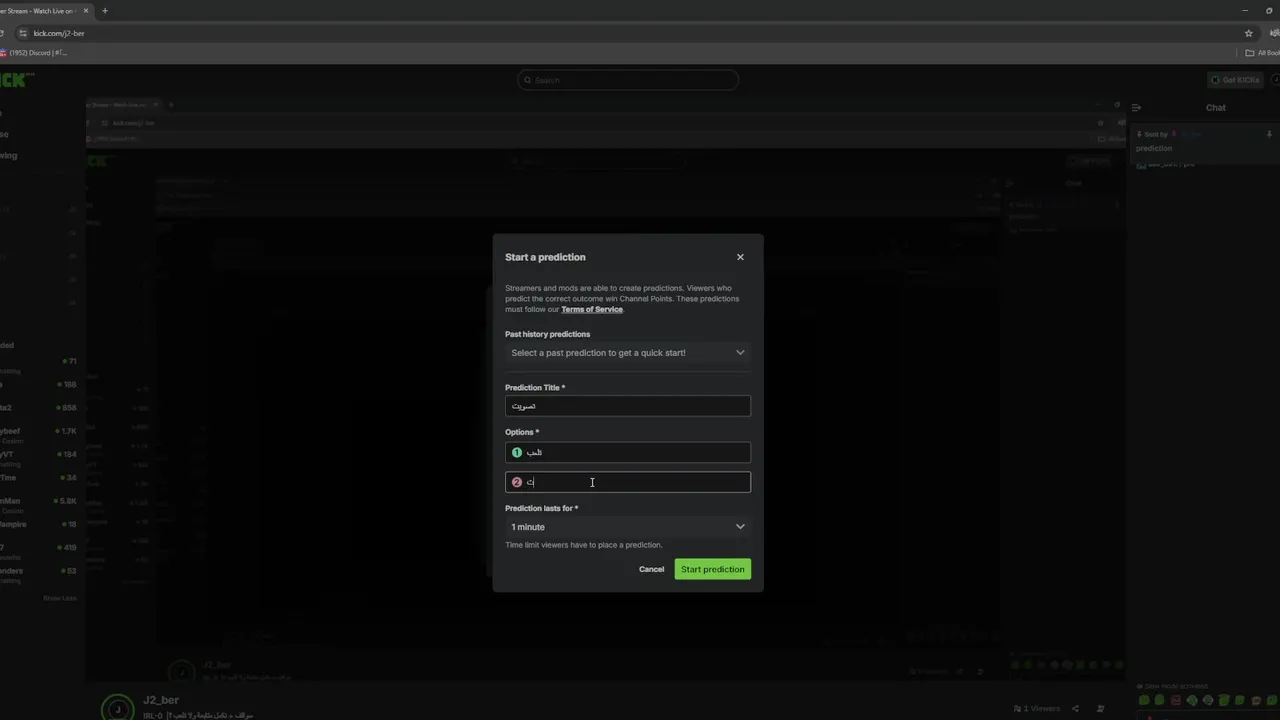Click the second option input field
Screen dimensions: 1280x720
(x=628, y=482)
